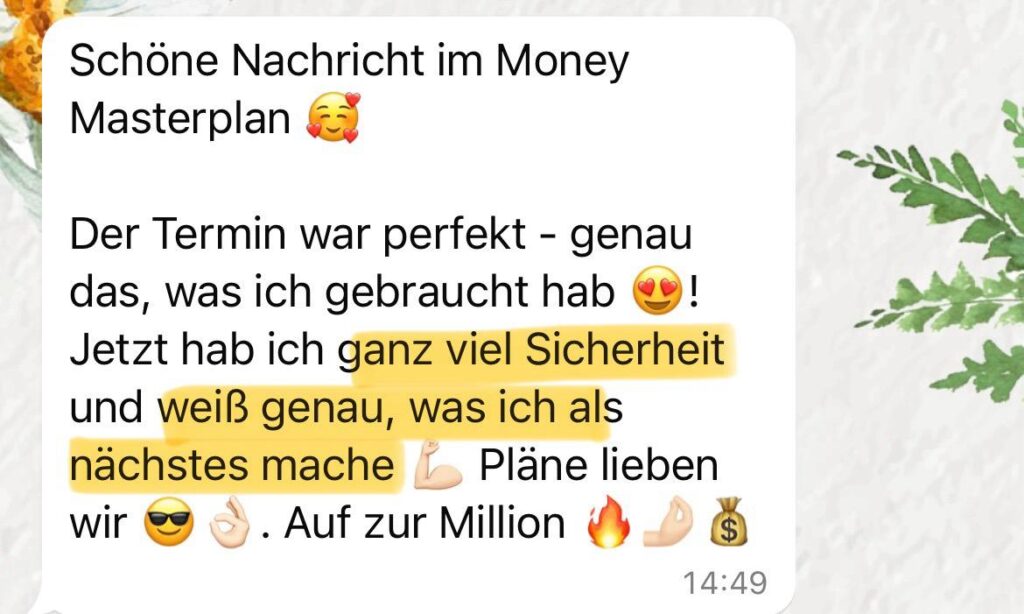
Task: Click the text 'das, was ich gebraucht hab'
Action: click(342, 292)
